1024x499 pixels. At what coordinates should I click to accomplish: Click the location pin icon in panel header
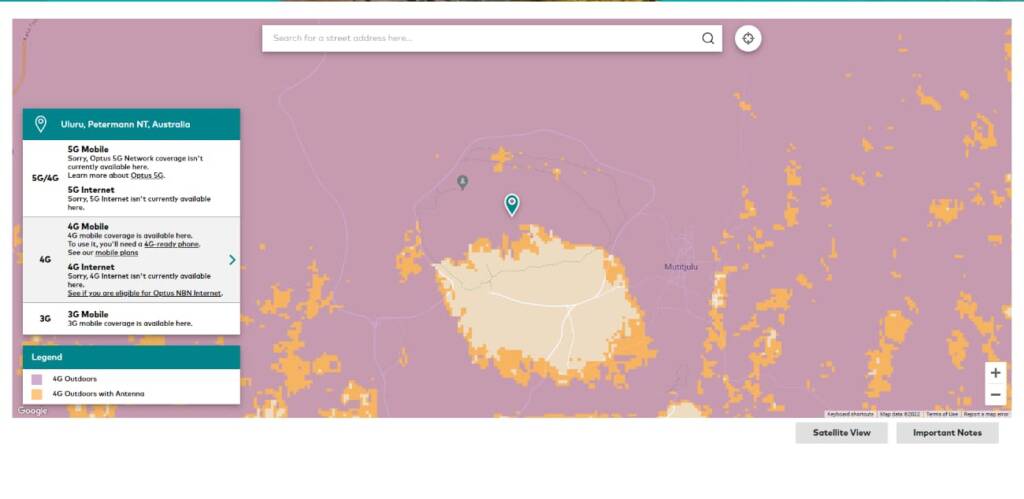(40, 124)
